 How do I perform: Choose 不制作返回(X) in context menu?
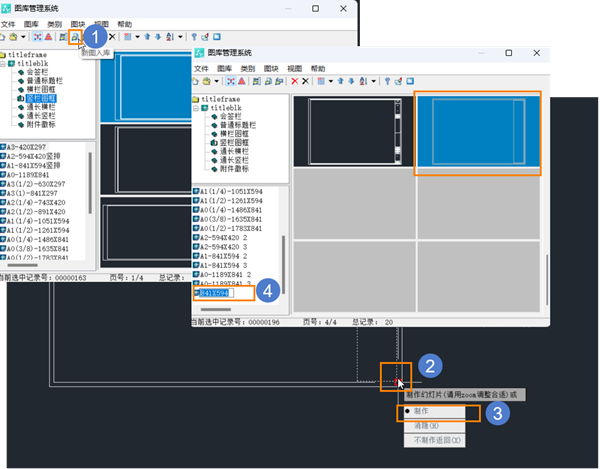coord(435,440)
